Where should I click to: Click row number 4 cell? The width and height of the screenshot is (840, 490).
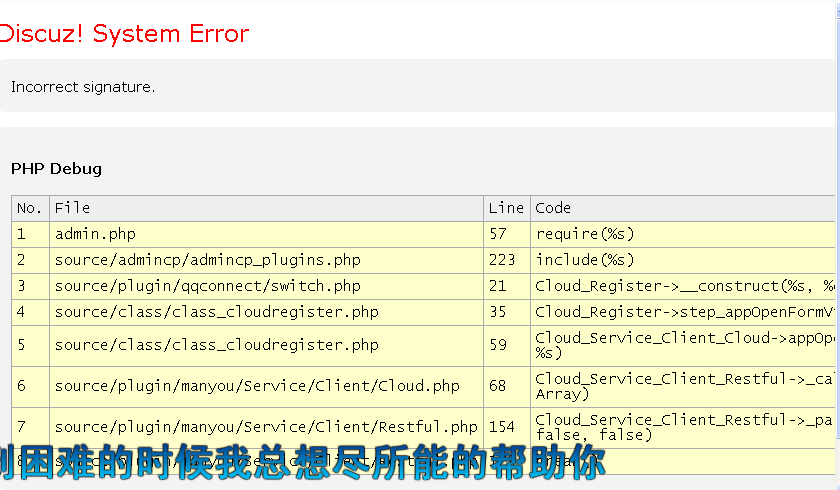[31, 312]
